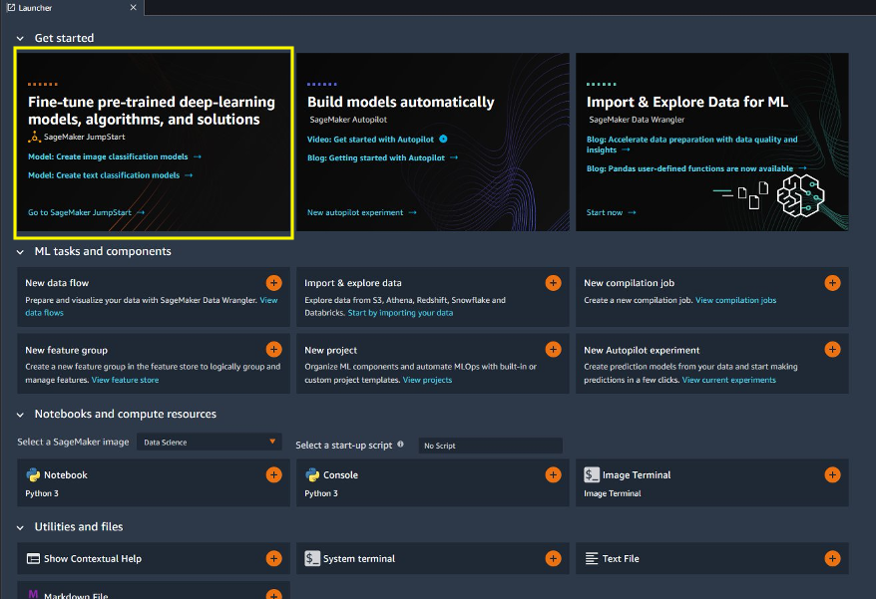The image size is (877, 600).
Task: Open blog on accelerating data preparation insights
Action: pyautogui.click(x=692, y=144)
